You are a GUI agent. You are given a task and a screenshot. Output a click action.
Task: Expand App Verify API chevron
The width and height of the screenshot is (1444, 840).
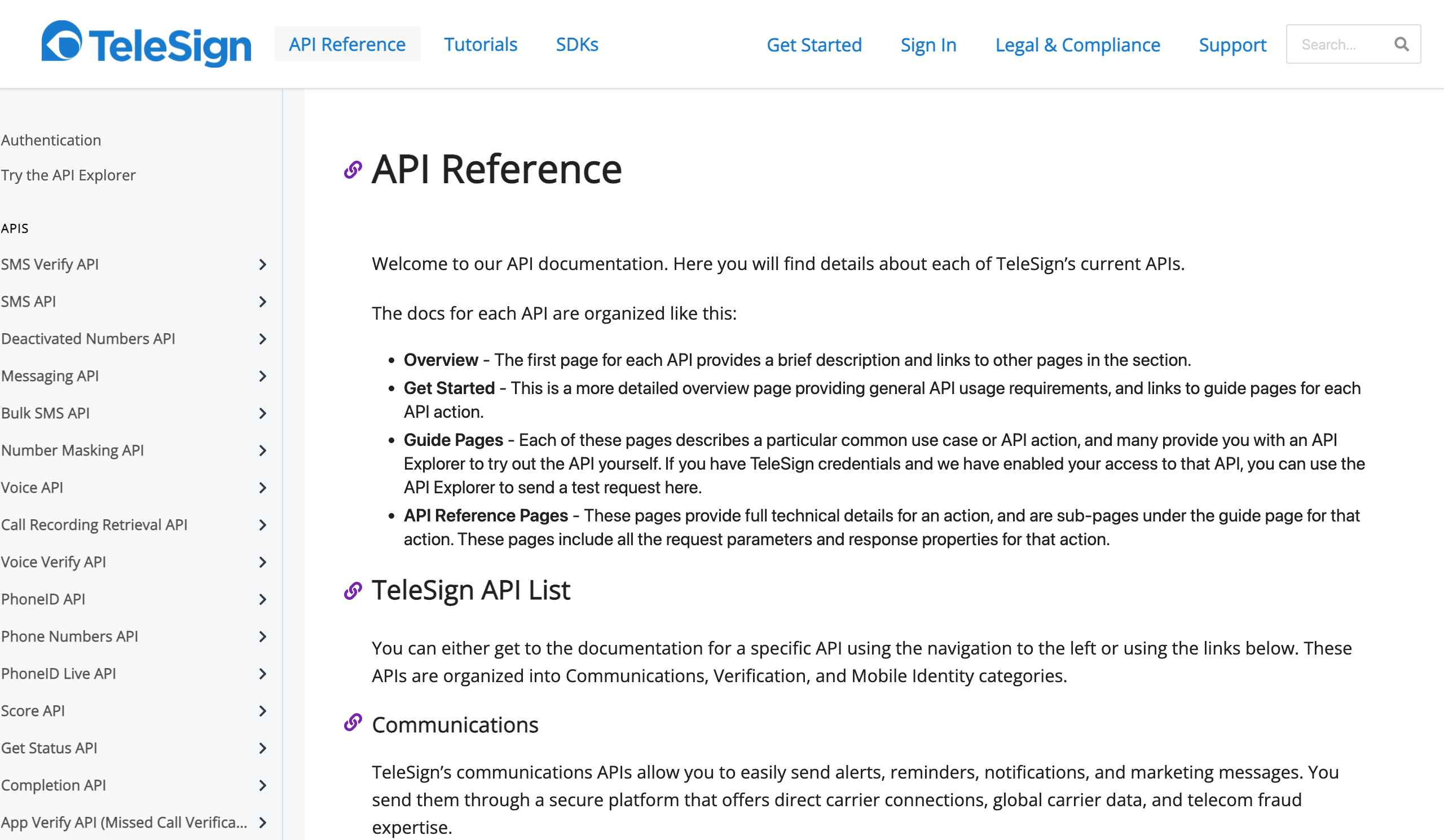click(262, 823)
